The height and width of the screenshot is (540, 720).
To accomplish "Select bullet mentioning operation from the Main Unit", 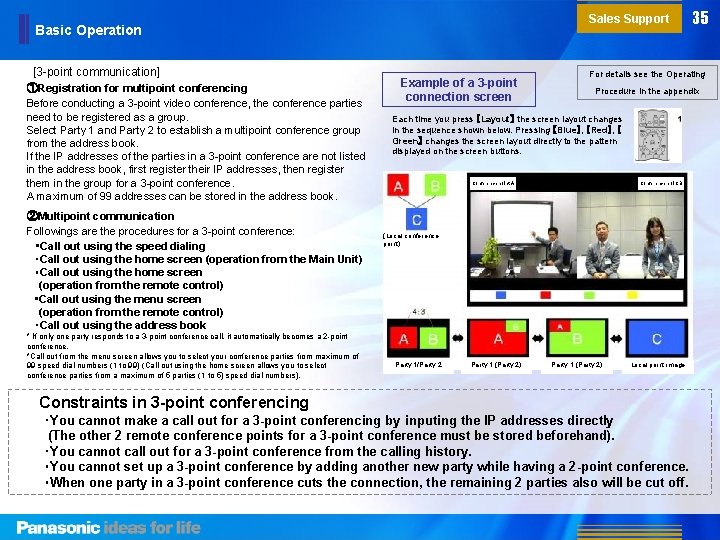I will 199,259.
